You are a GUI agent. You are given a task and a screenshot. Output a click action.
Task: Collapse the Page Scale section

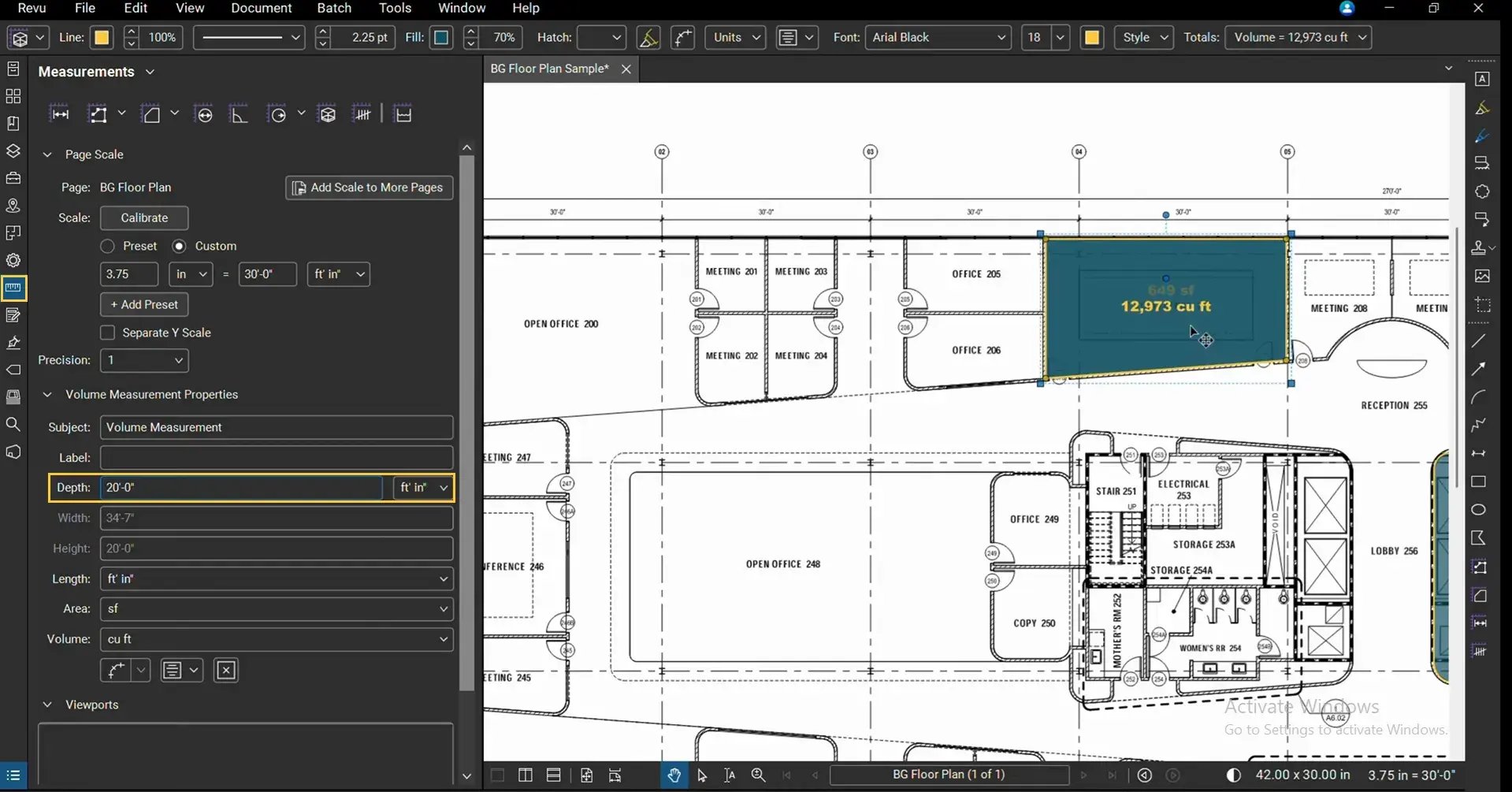(x=47, y=154)
